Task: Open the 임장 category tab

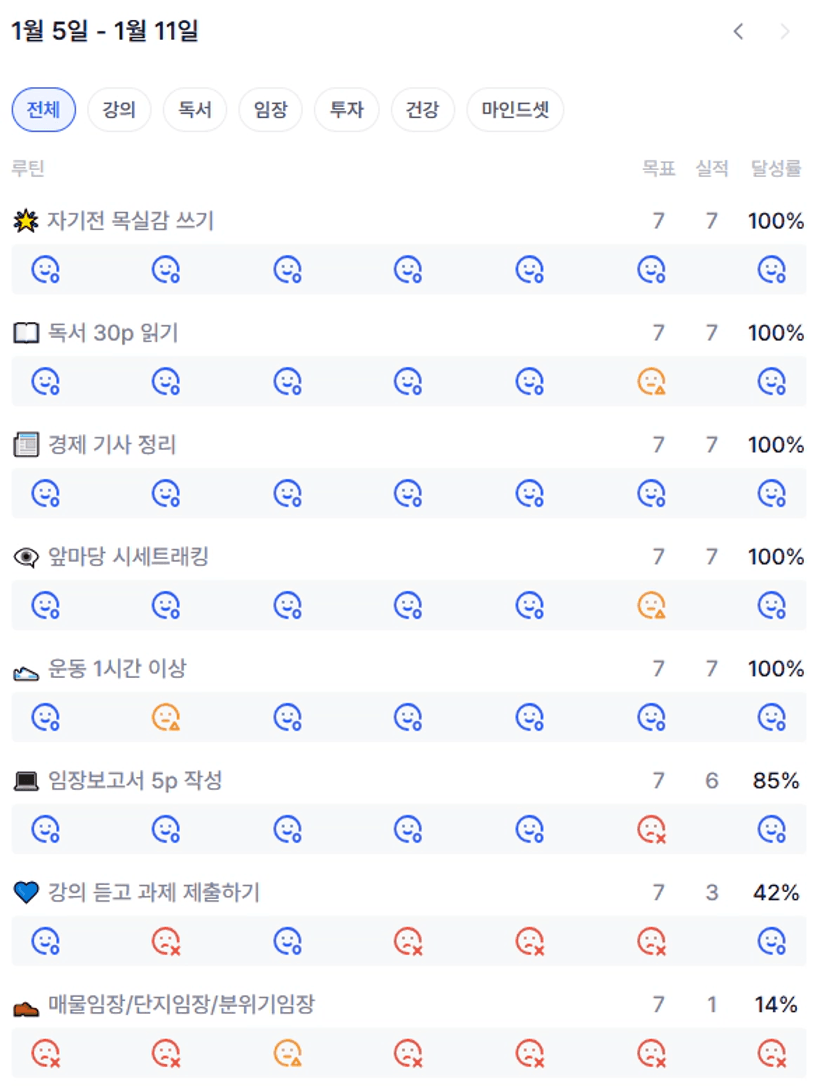Action: pos(270,110)
